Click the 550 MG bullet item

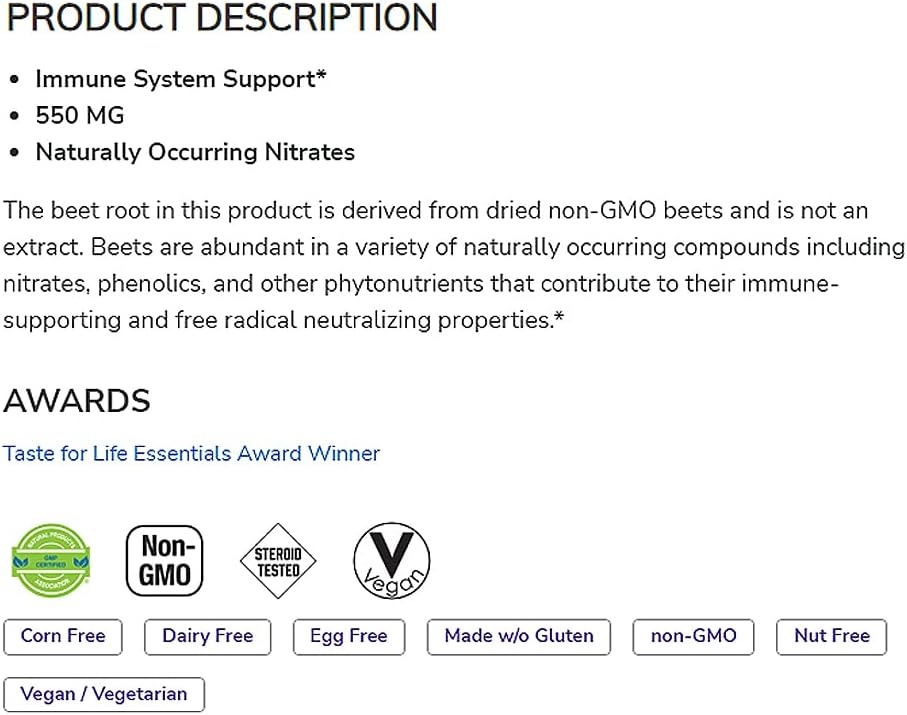(x=80, y=116)
